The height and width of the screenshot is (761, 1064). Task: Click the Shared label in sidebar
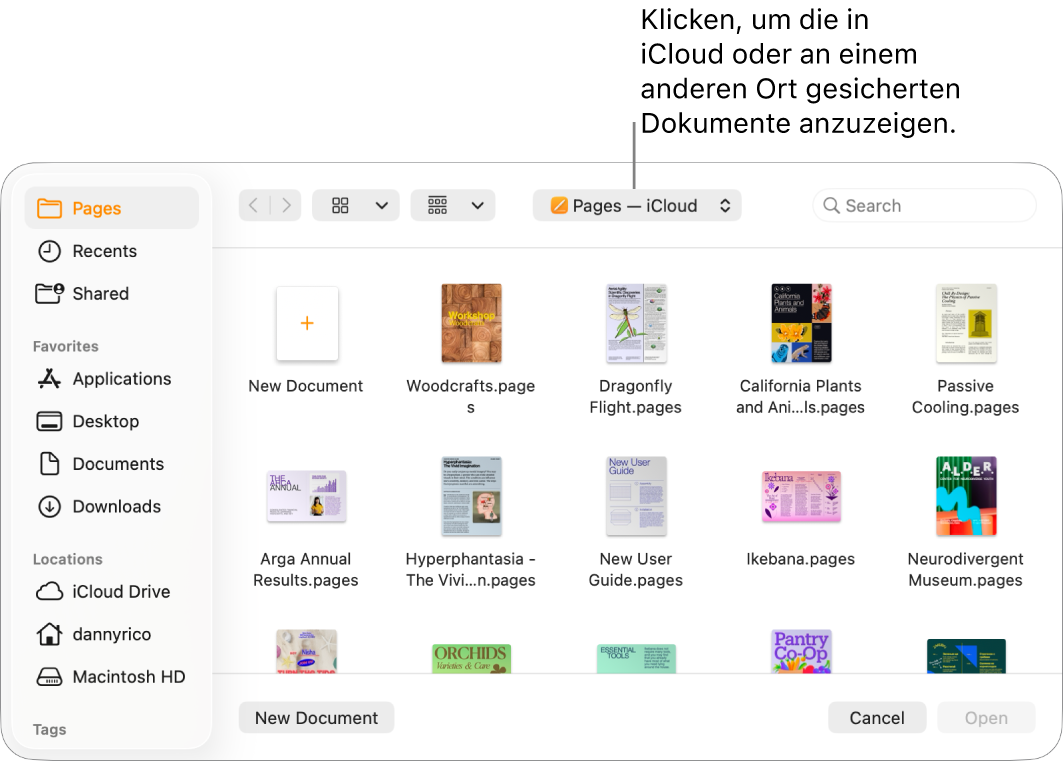pos(100,293)
